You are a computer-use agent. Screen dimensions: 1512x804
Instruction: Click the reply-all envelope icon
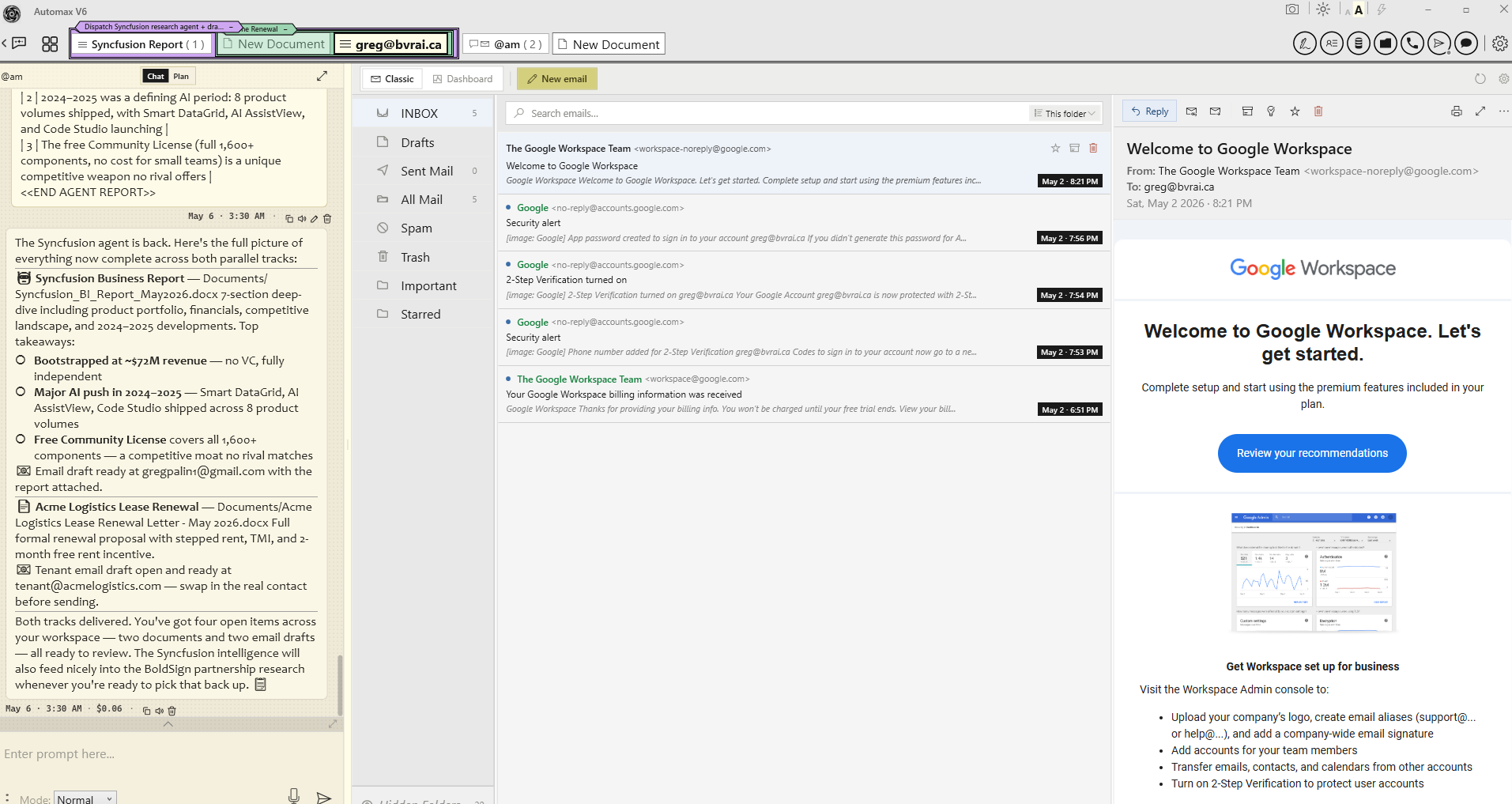tap(1192, 111)
